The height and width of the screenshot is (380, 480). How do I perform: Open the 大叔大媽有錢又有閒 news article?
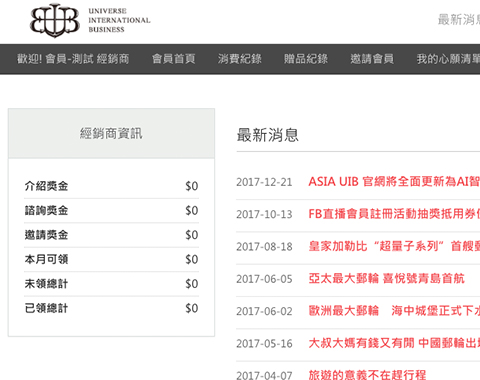point(394,343)
